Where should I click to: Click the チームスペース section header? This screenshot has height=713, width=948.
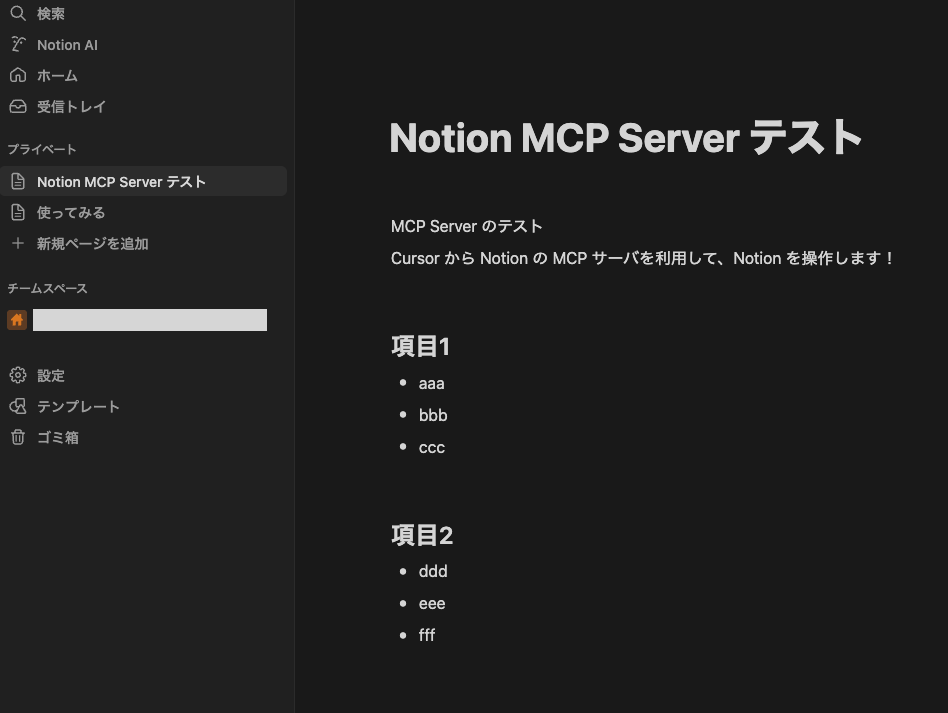pyautogui.click(x=47, y=288)
